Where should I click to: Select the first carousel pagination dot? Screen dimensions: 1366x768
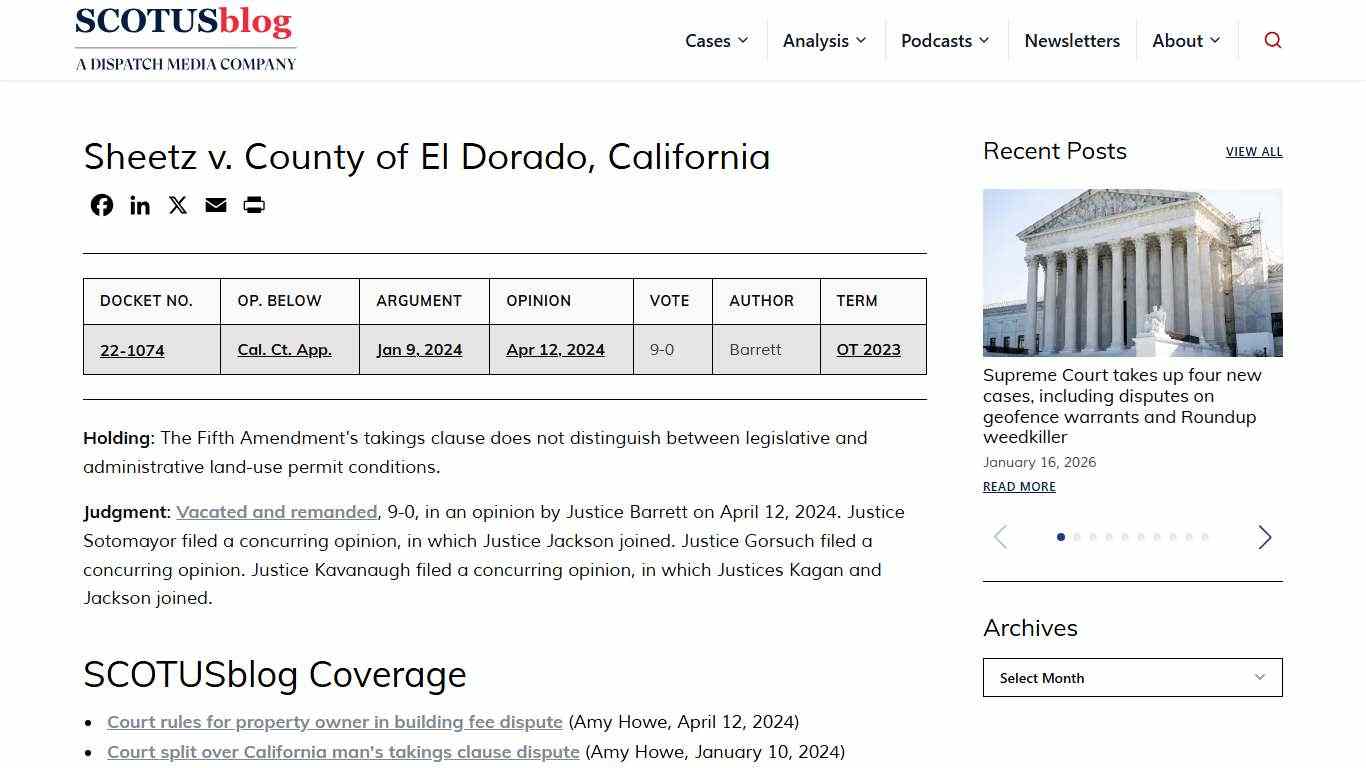(x=1061, y=537)
